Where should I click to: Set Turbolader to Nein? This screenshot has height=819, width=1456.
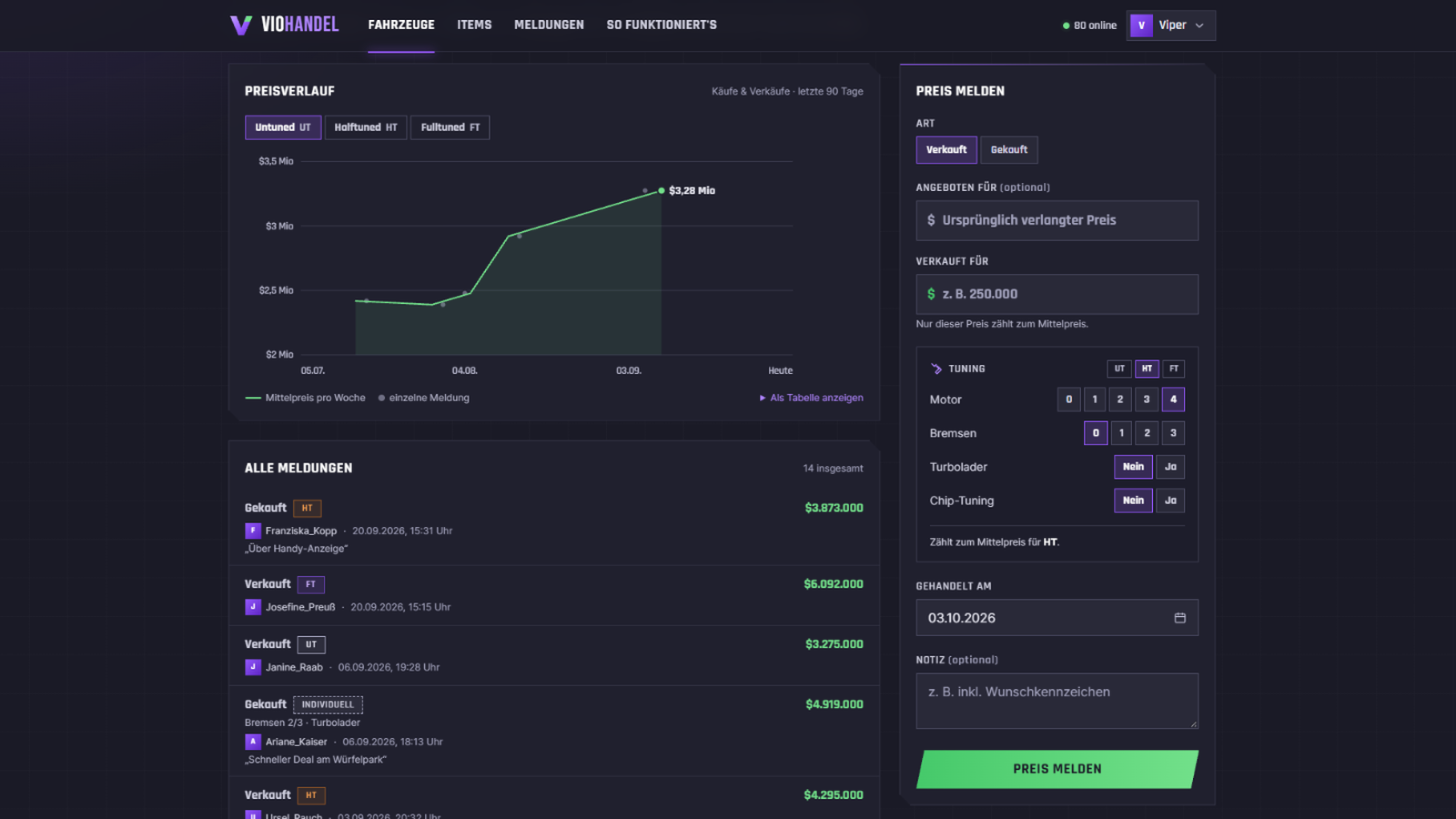1133,467
